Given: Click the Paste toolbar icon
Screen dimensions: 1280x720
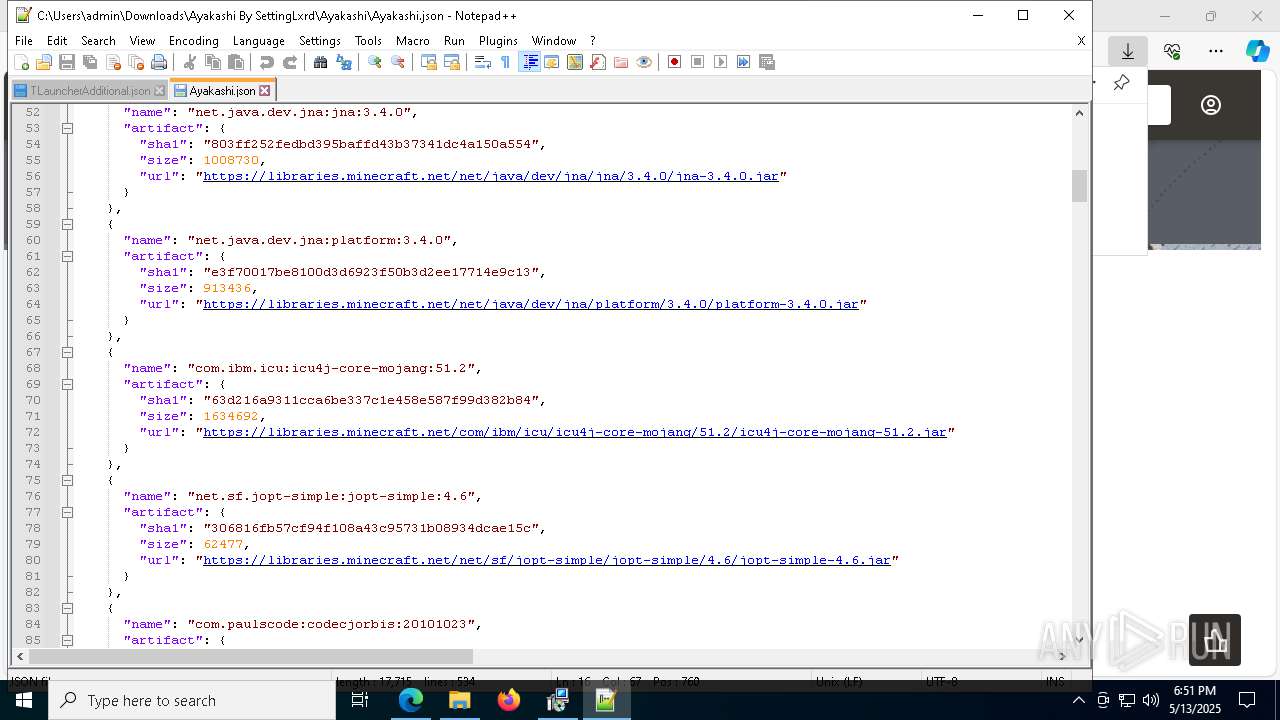Looking at the screenshot, I should (236, 62).
